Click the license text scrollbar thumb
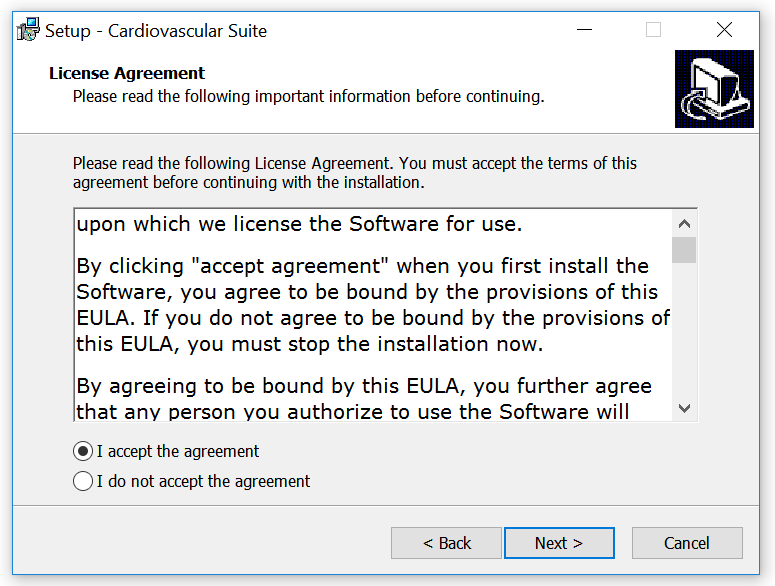The width and height of the screenshot is (775, 586). (684, 249)
